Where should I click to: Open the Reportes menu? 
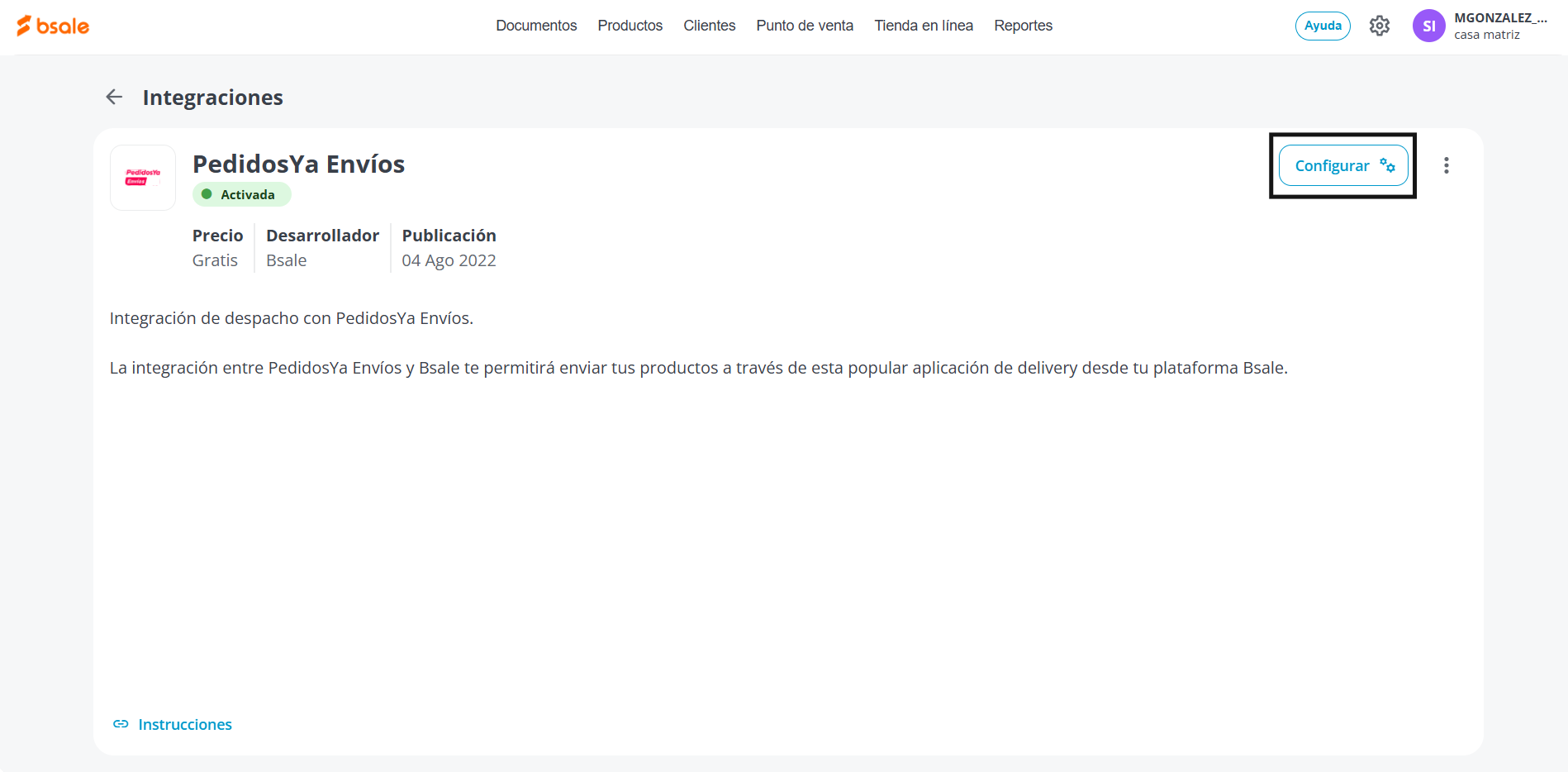[1023, 26]
